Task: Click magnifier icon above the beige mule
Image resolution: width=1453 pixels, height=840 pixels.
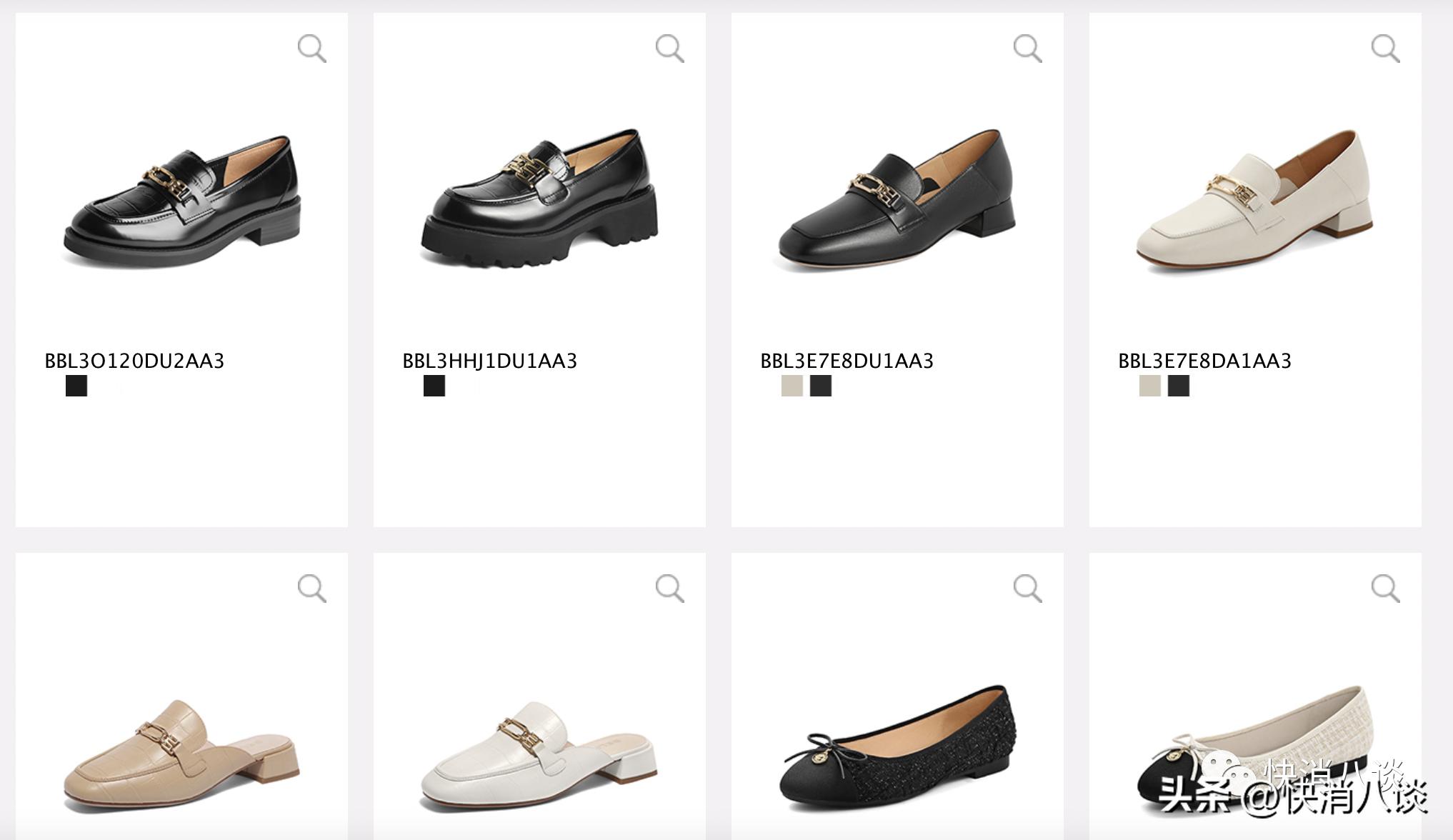Action: pos(311,589)
